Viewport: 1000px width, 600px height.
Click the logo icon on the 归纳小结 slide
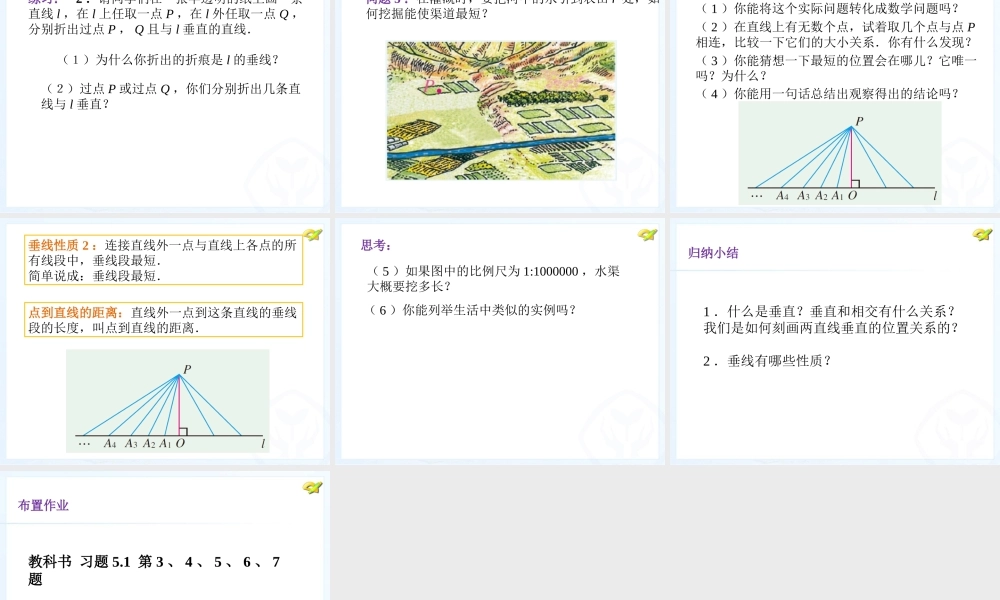(982, 235)
